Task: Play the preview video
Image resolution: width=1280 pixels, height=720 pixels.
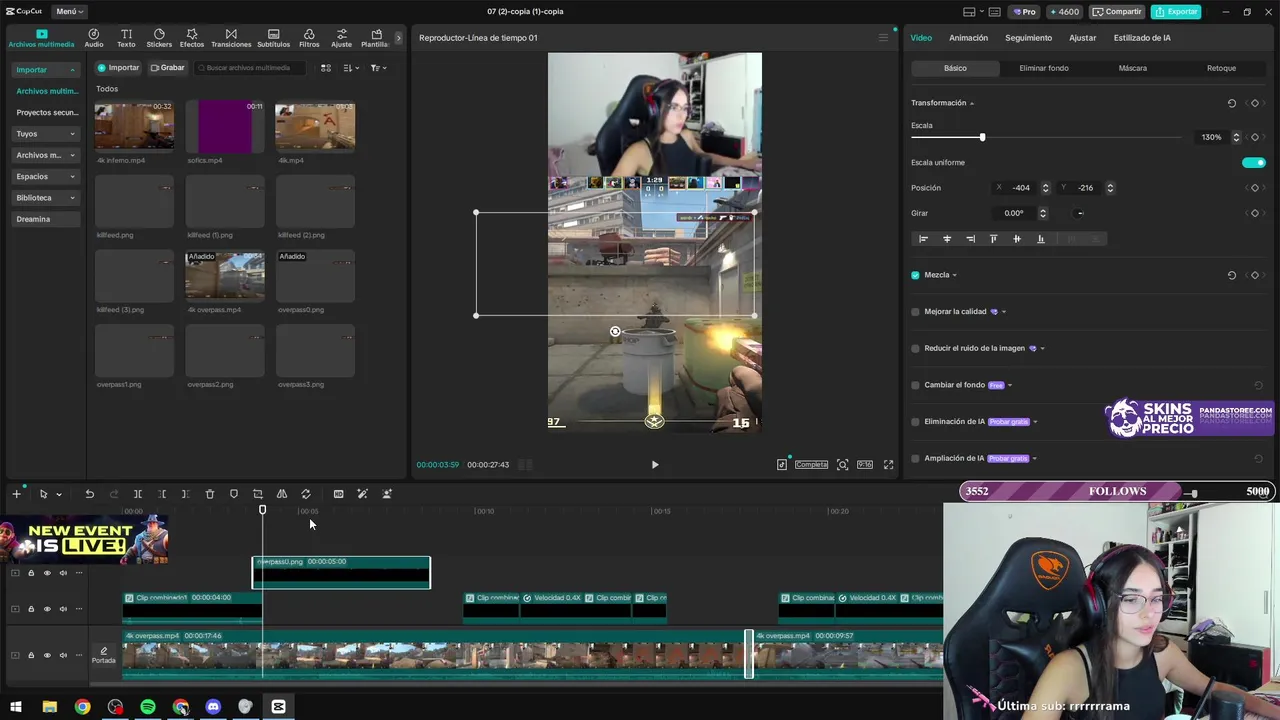Action: [x=655, y=465]
